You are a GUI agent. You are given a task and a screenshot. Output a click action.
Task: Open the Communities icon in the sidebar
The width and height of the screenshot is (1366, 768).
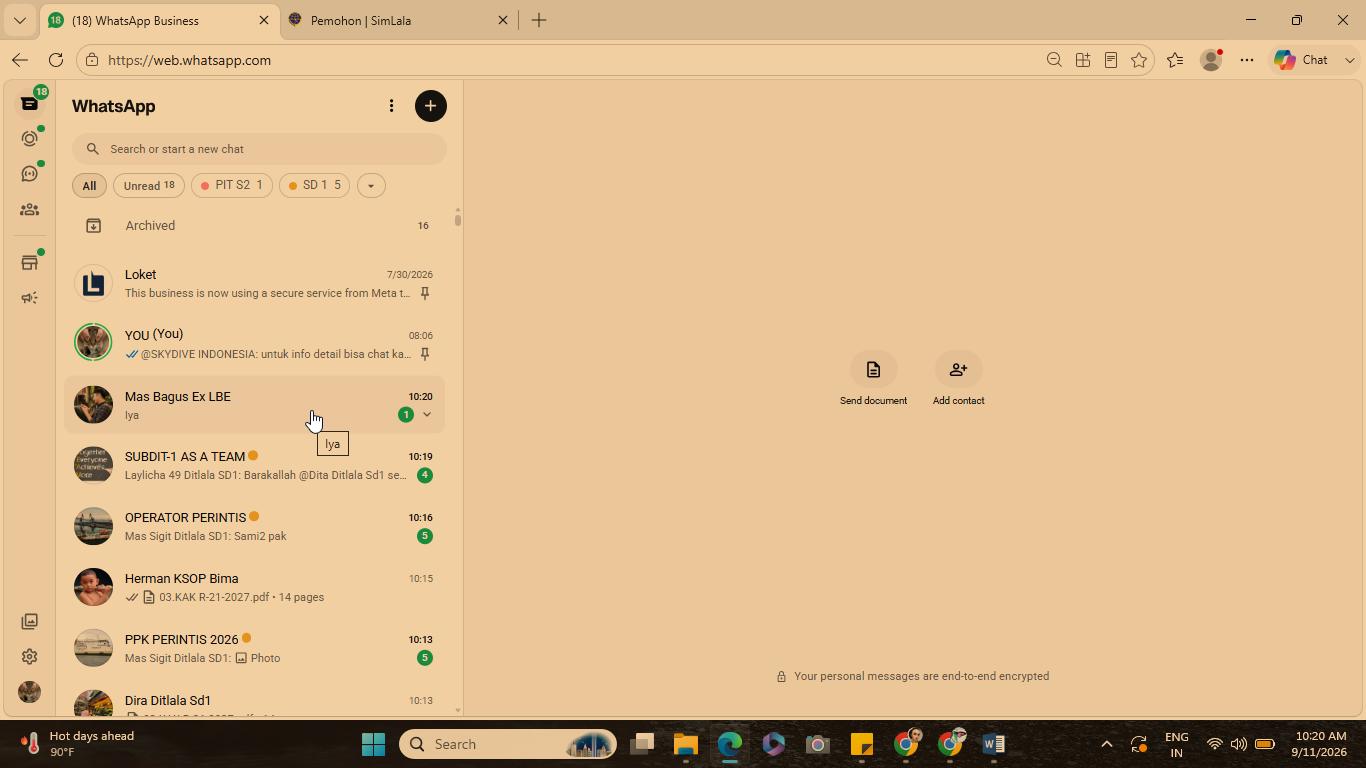30,210
